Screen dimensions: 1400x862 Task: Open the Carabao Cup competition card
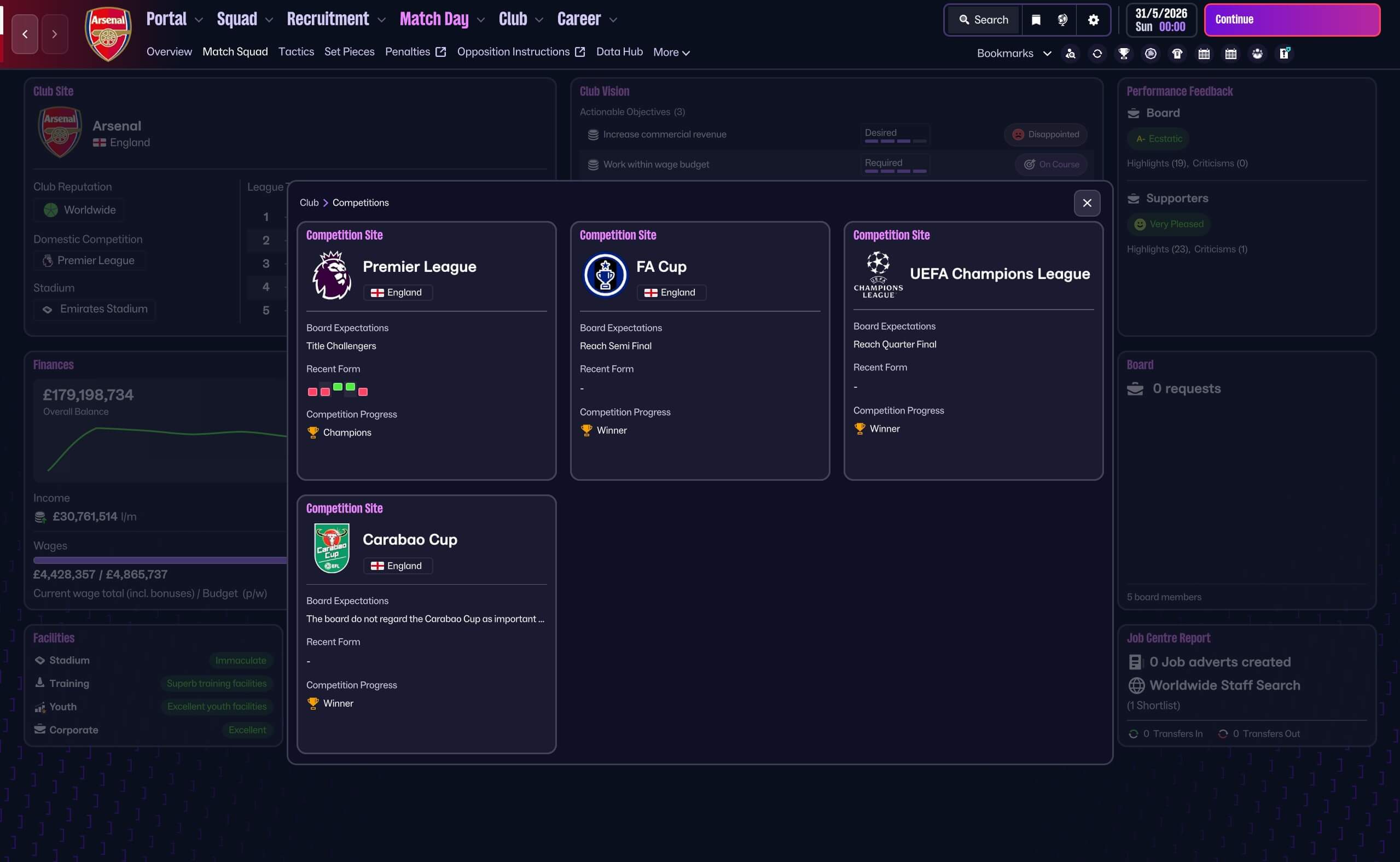tap(409, 539)
